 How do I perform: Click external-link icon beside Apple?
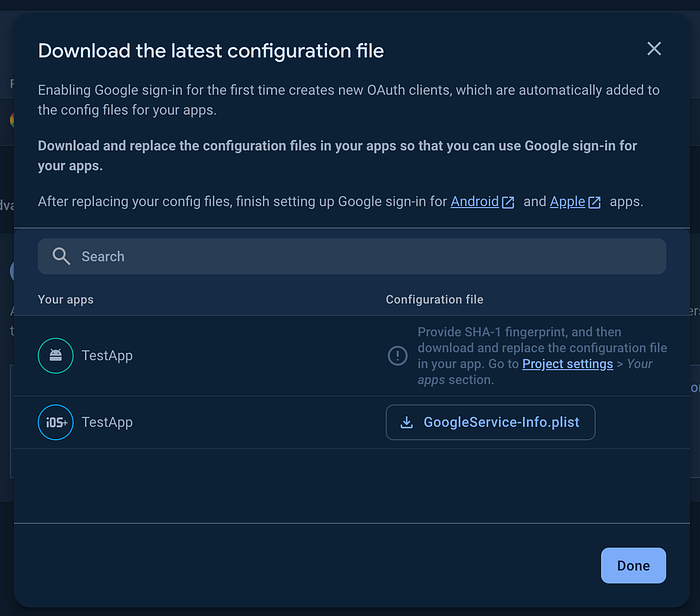pyautogui.click(x=595, y=202)
